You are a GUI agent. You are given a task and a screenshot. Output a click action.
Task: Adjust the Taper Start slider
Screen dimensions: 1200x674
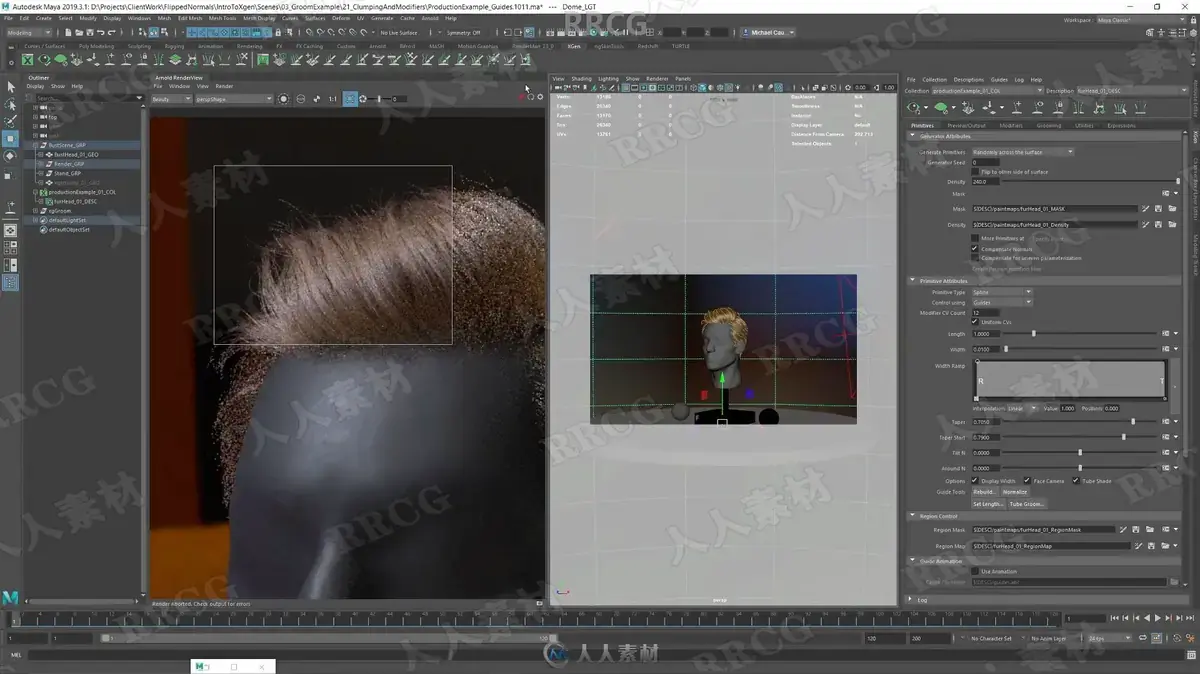click(x=1079, y=437)
